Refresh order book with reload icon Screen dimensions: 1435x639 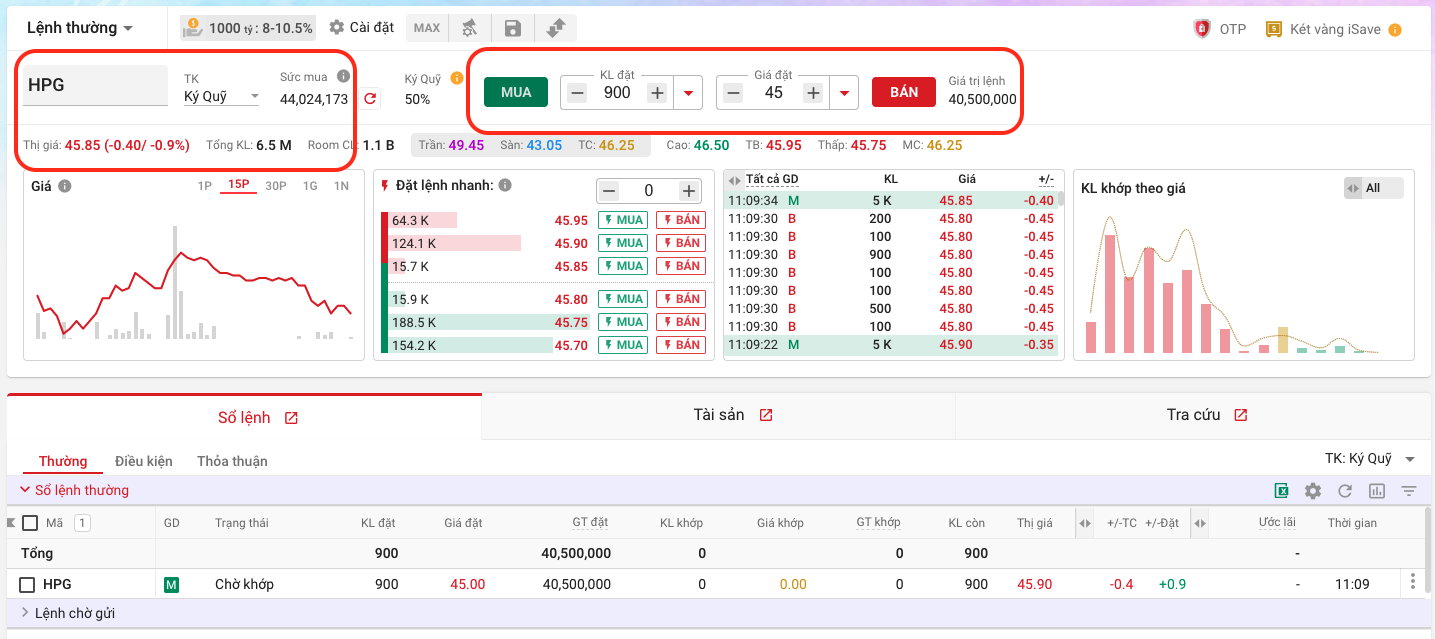coord(1345,491)
